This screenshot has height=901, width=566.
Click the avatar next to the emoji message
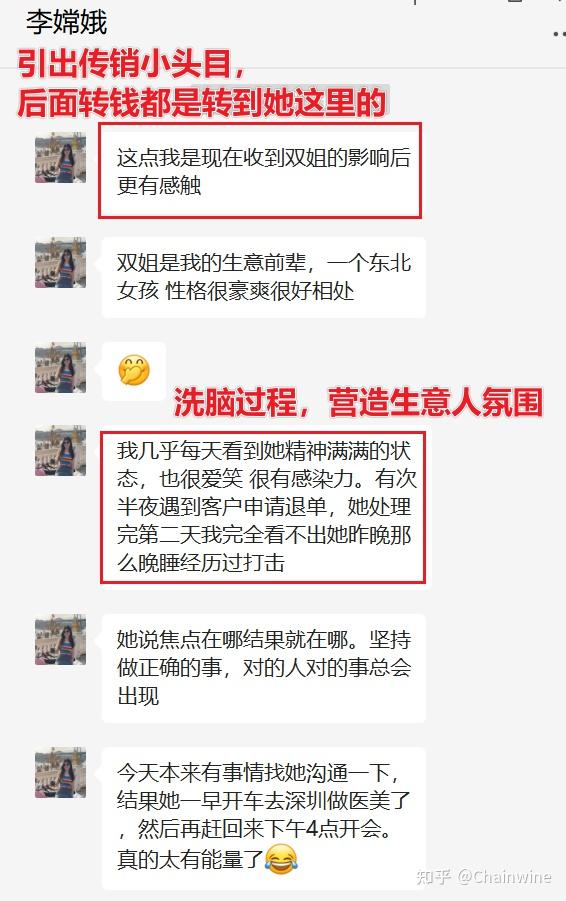pos(60,368)
